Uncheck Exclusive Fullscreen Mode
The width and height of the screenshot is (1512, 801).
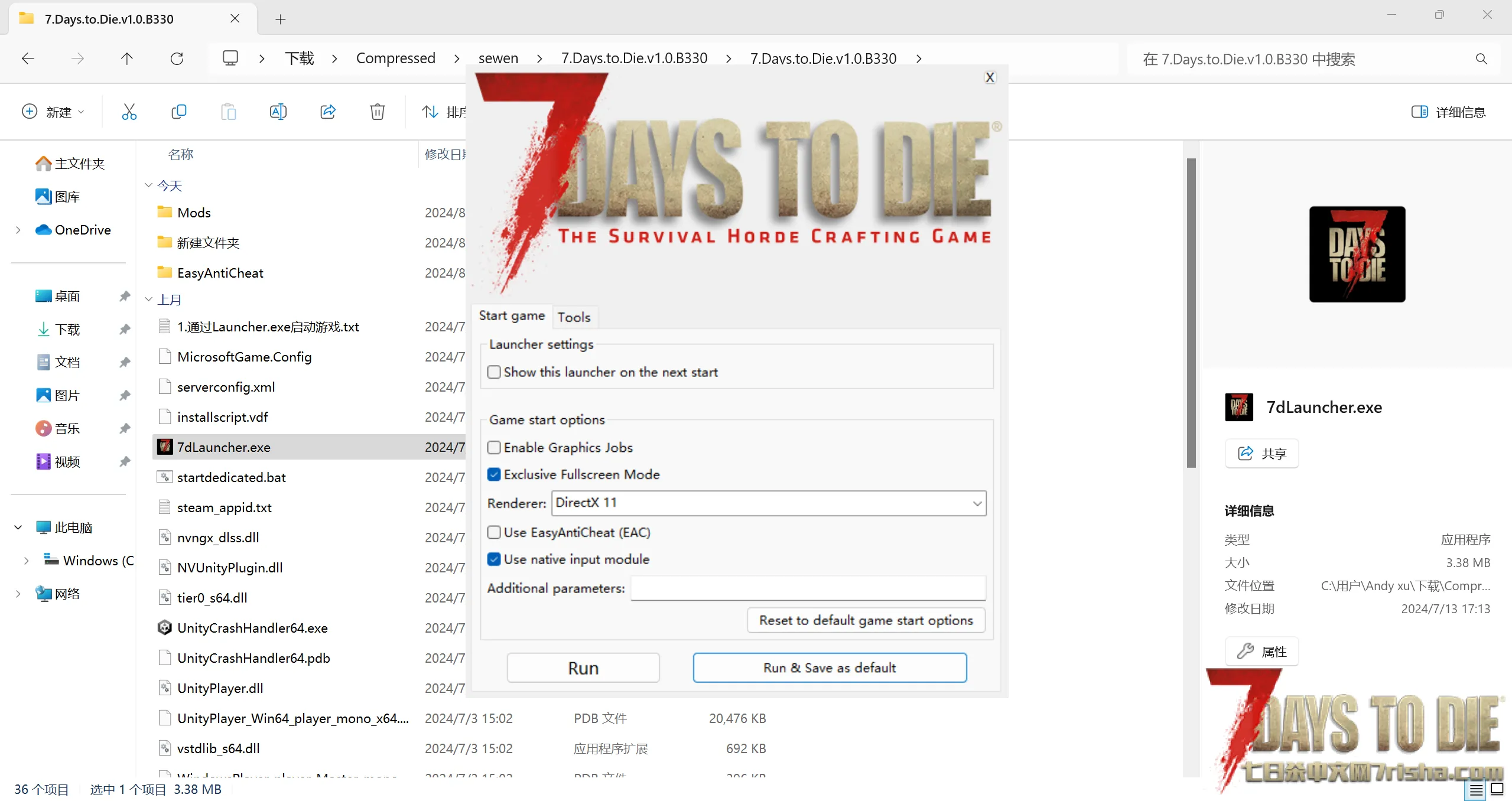tap(494, 474)
